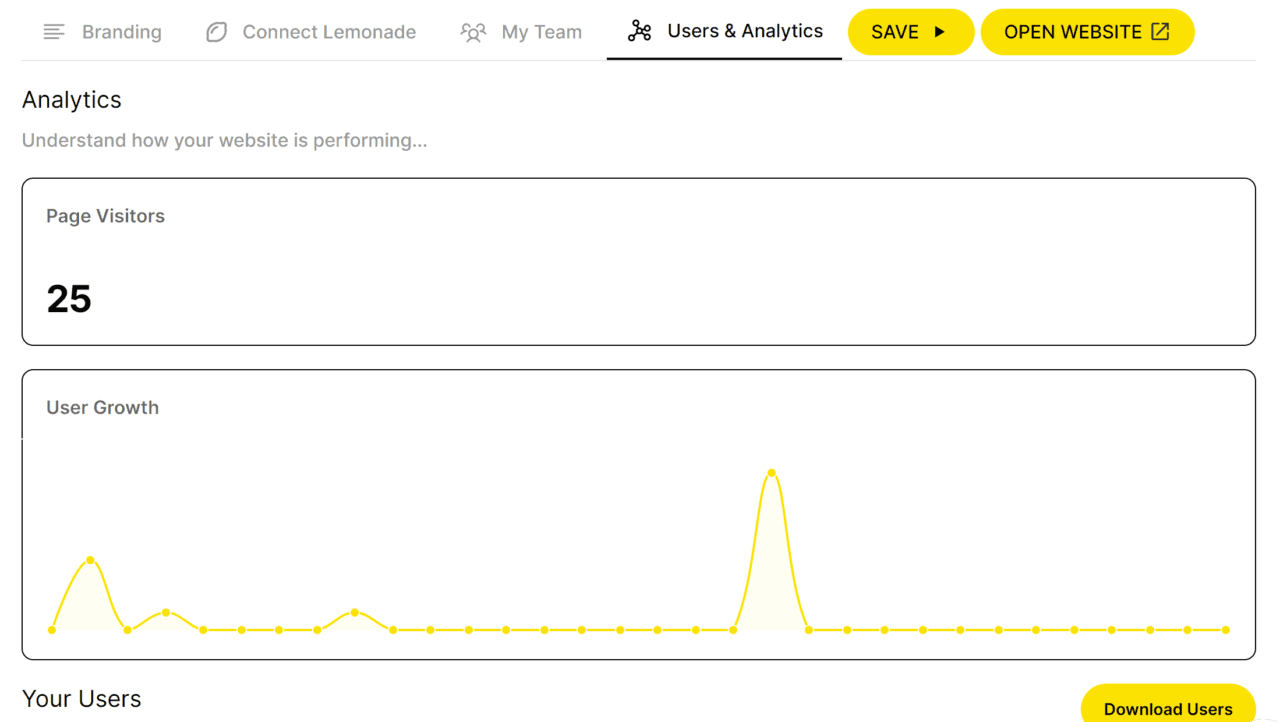Click the My Team people icon
The width and height of the screenshot is (1280, 722).
(473, 32)
